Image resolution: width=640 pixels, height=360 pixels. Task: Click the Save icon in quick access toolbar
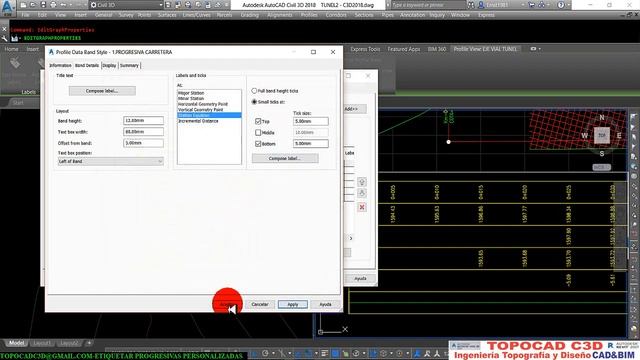coord(43,5)
